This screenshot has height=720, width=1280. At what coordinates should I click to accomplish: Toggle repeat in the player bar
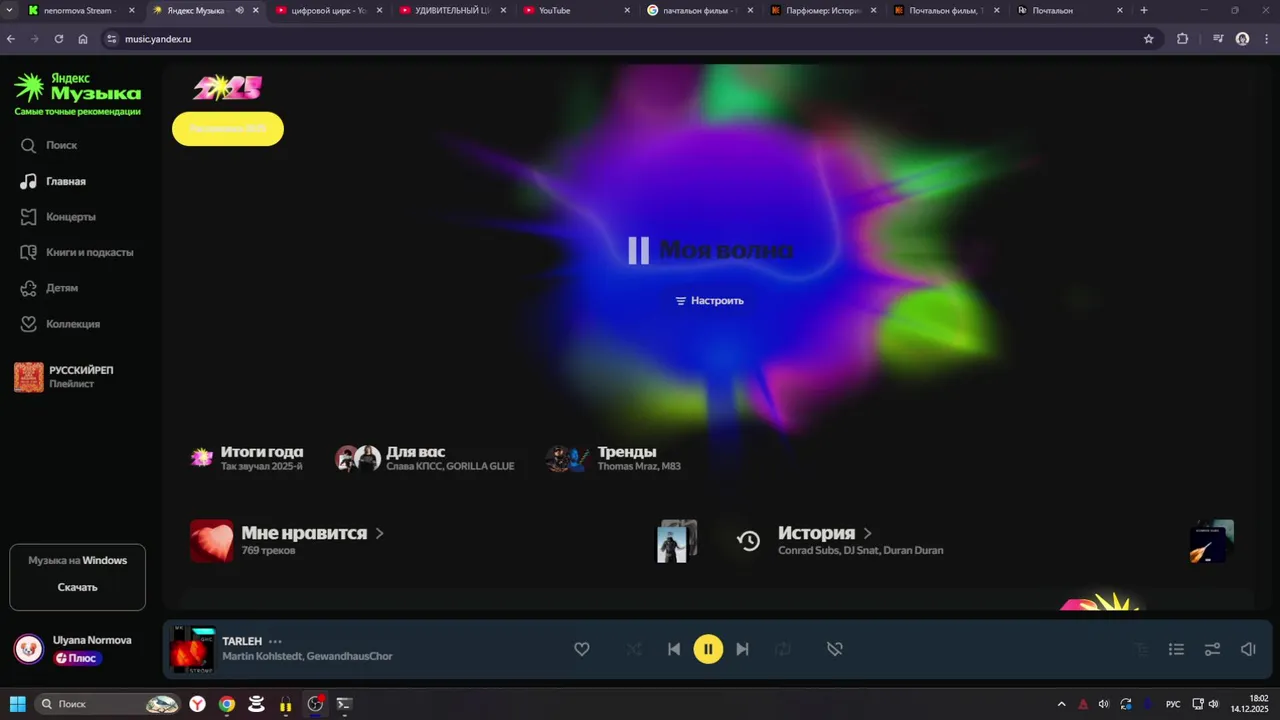[783, 649]
